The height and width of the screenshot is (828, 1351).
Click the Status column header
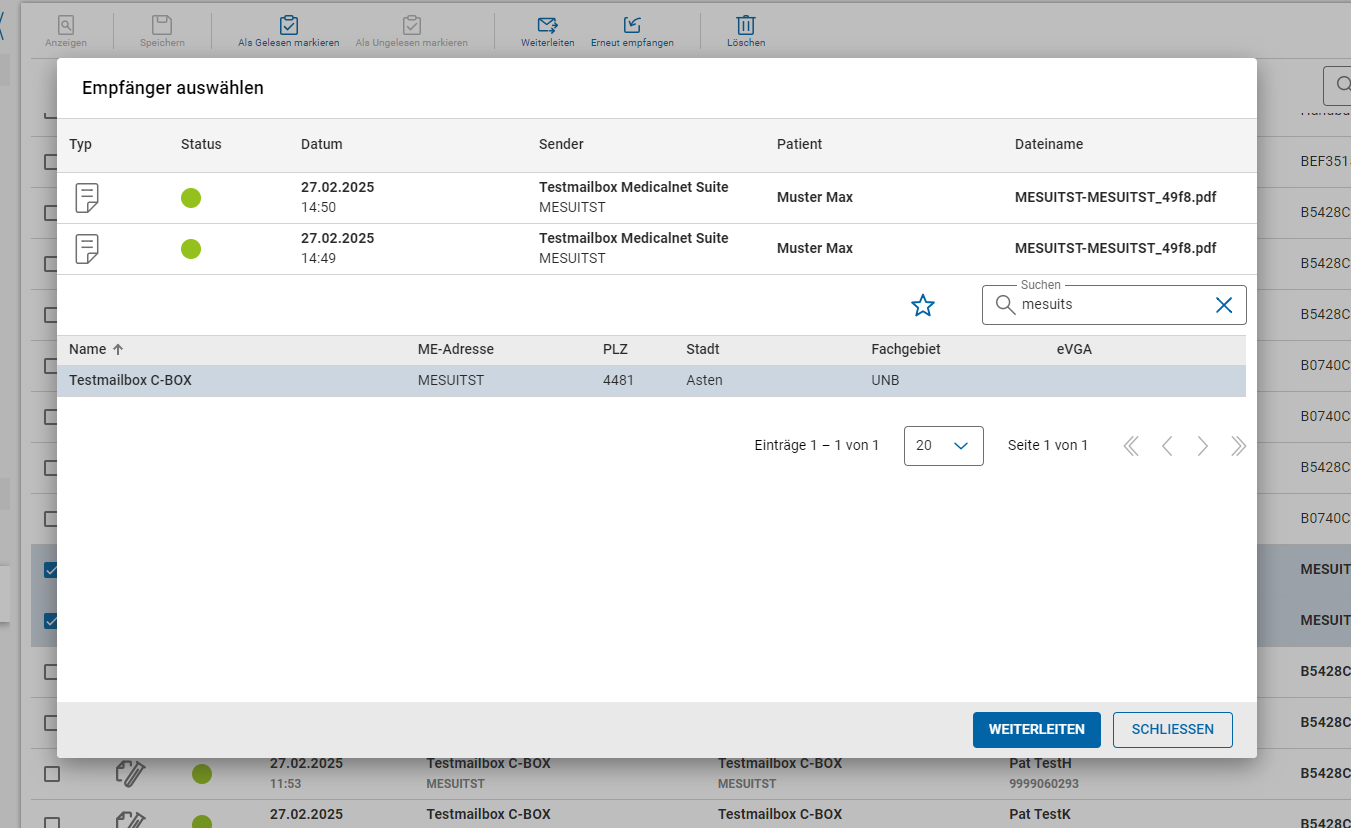point(201,144)
